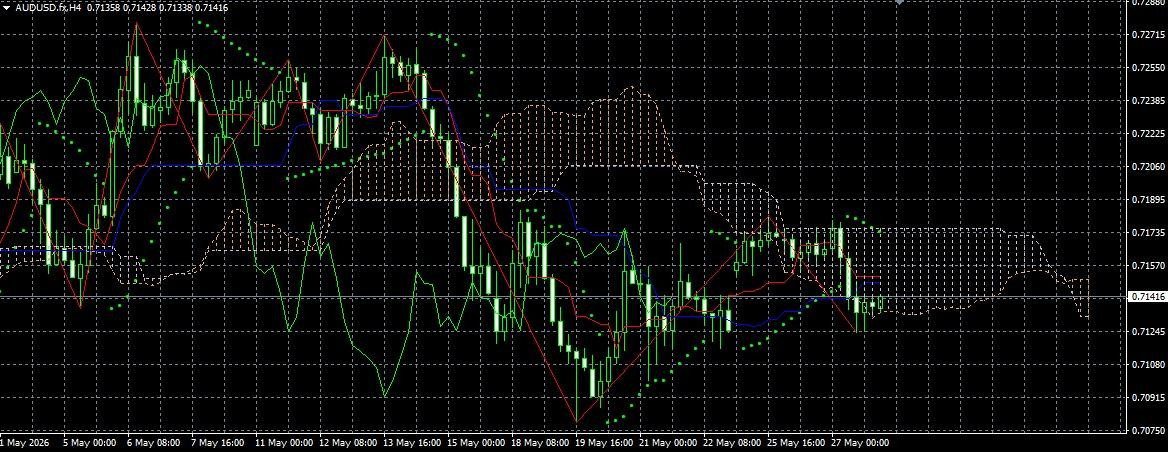
Task: Click the 15 May 00:00 time label
Action: click(476, 442)
